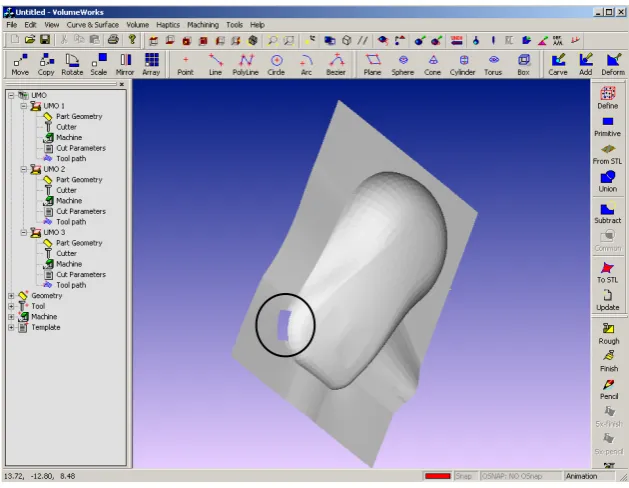Image resolution: width=629 pixels, height=488 pixels.
Task: Click the Add volume tool
Action: (x=586, y=65)
